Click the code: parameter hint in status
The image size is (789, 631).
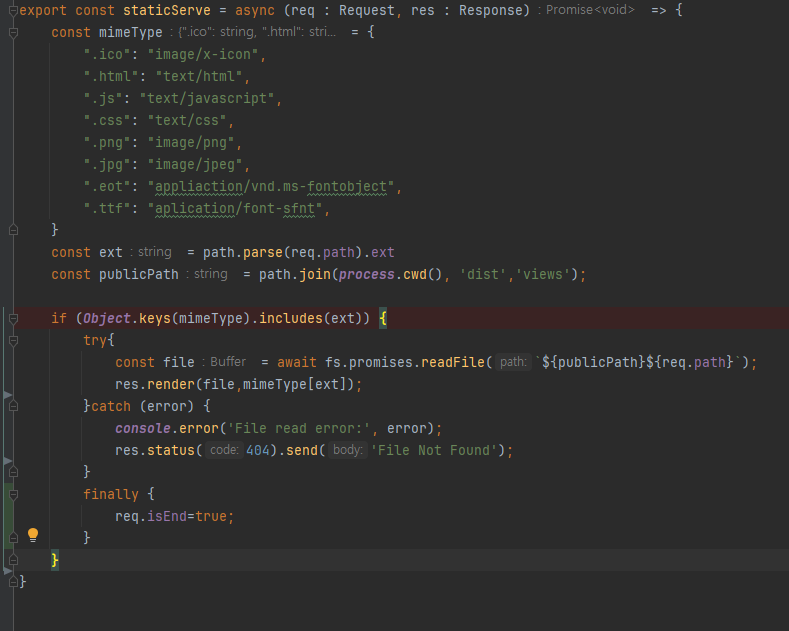click(224, 450)
